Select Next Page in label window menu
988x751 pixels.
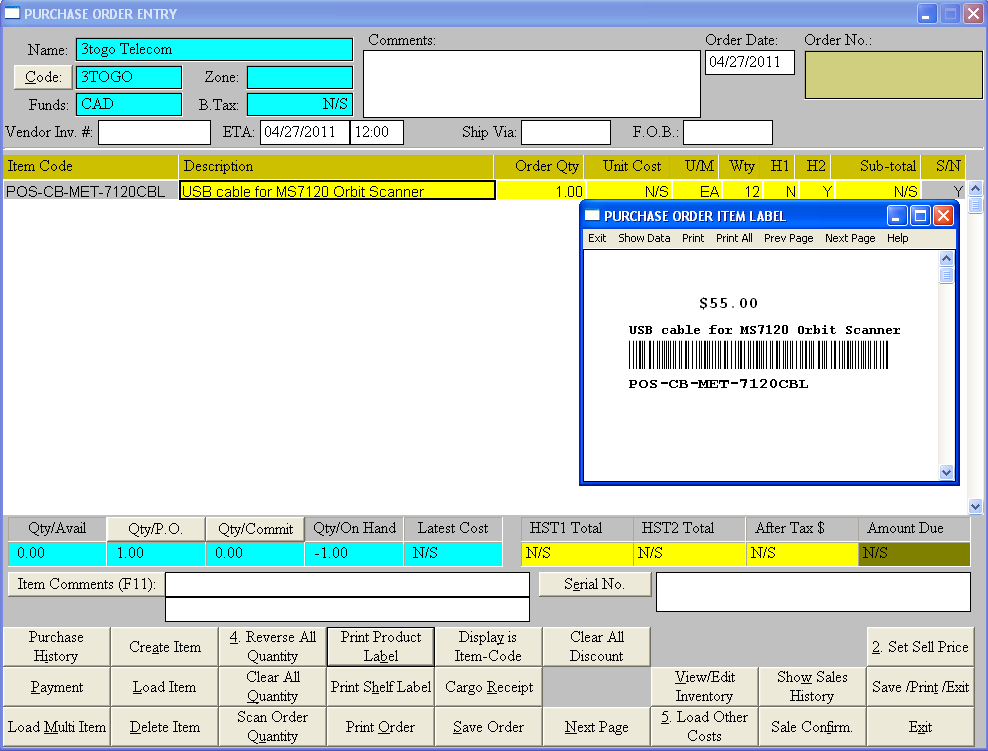tap(849, 238)
